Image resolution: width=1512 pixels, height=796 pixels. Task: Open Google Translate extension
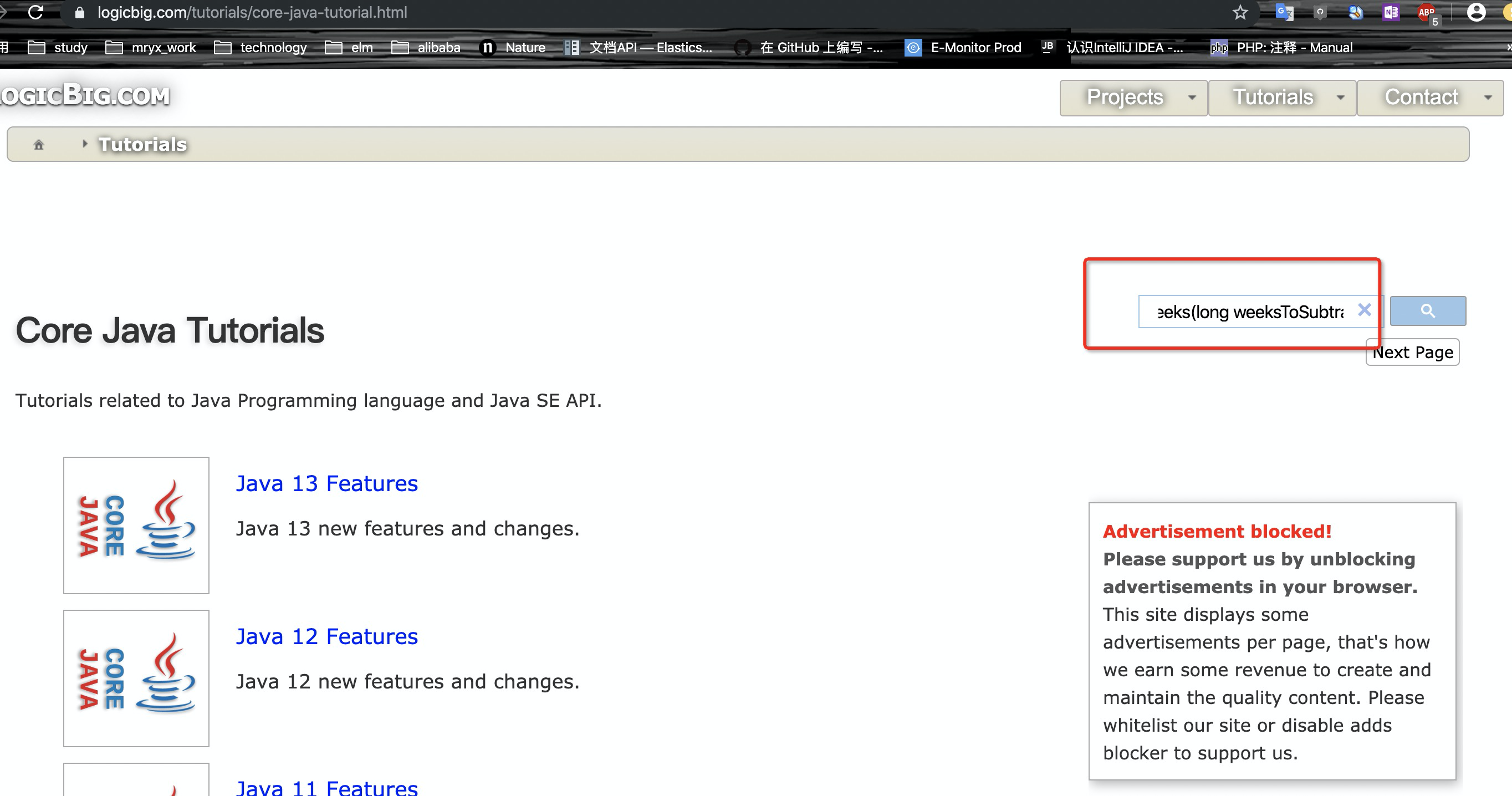(1284, 12)
